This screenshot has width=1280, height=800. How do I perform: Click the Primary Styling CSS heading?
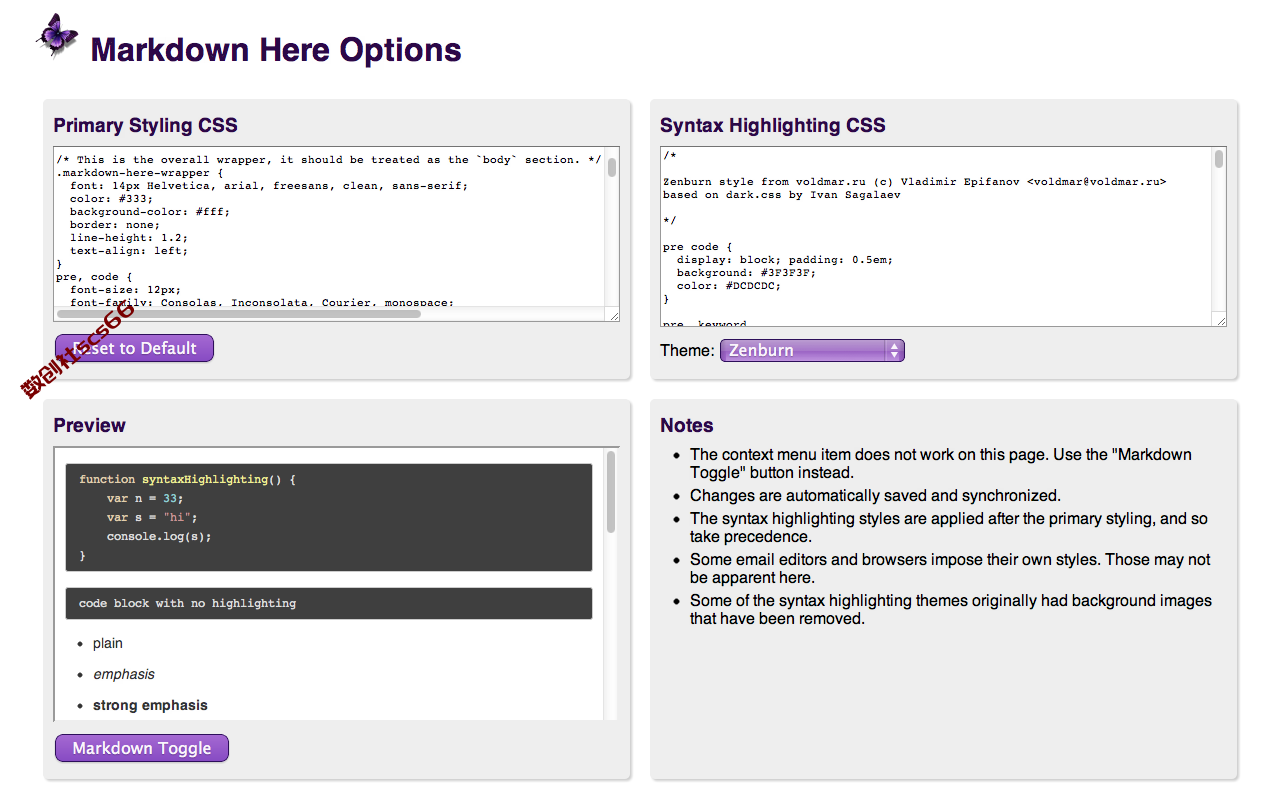click(146, 125)
